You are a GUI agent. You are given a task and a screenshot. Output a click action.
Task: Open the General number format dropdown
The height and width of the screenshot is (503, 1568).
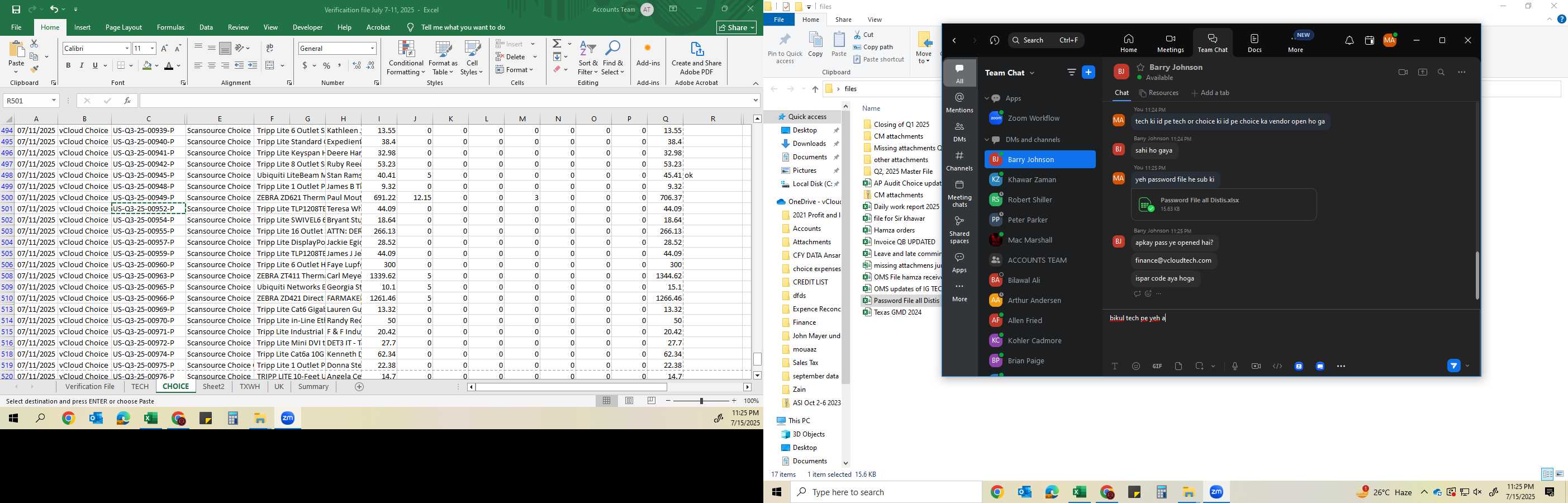click(372, 48)
